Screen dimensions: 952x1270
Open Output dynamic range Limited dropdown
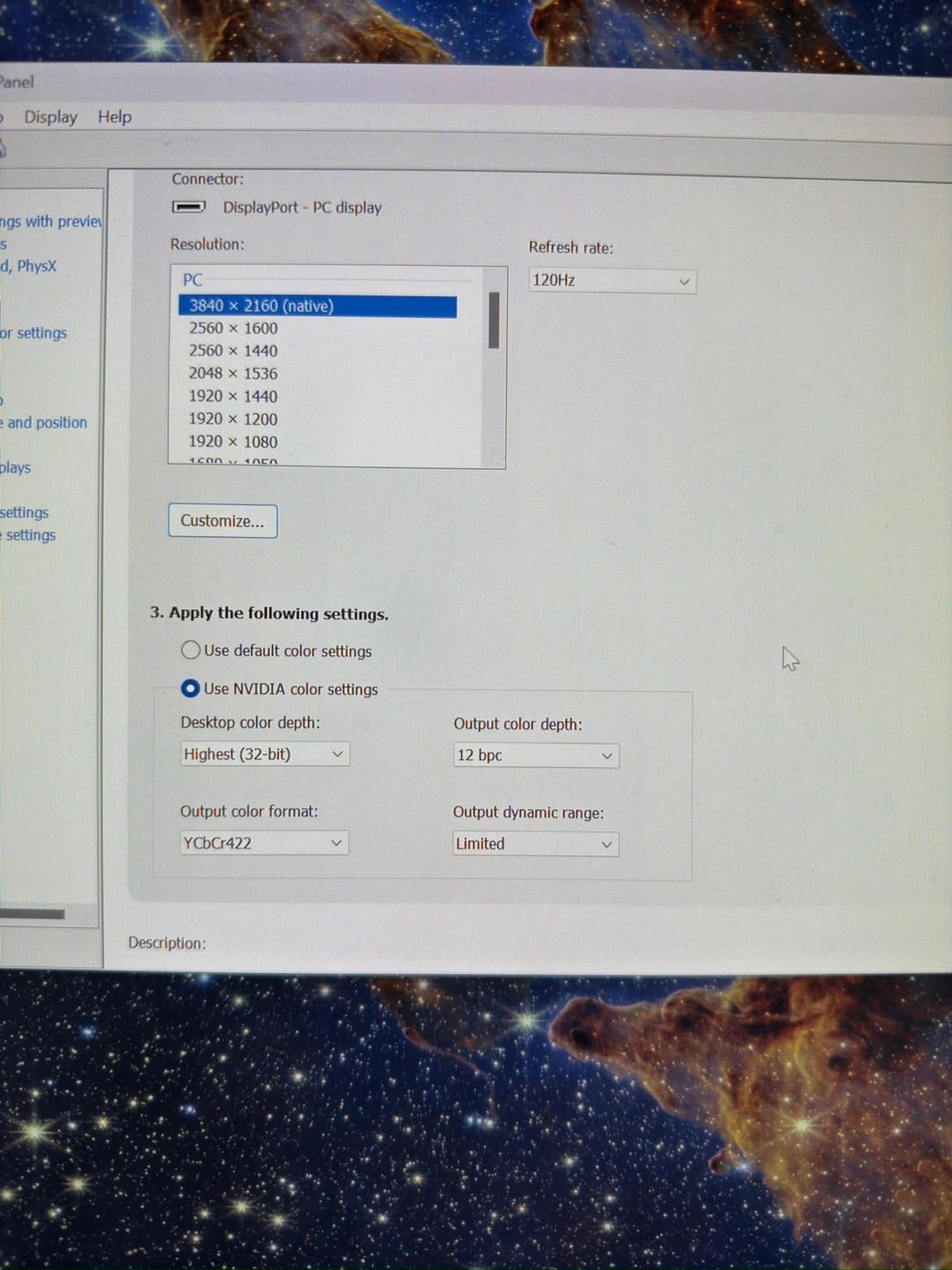[x=535, y=844]
